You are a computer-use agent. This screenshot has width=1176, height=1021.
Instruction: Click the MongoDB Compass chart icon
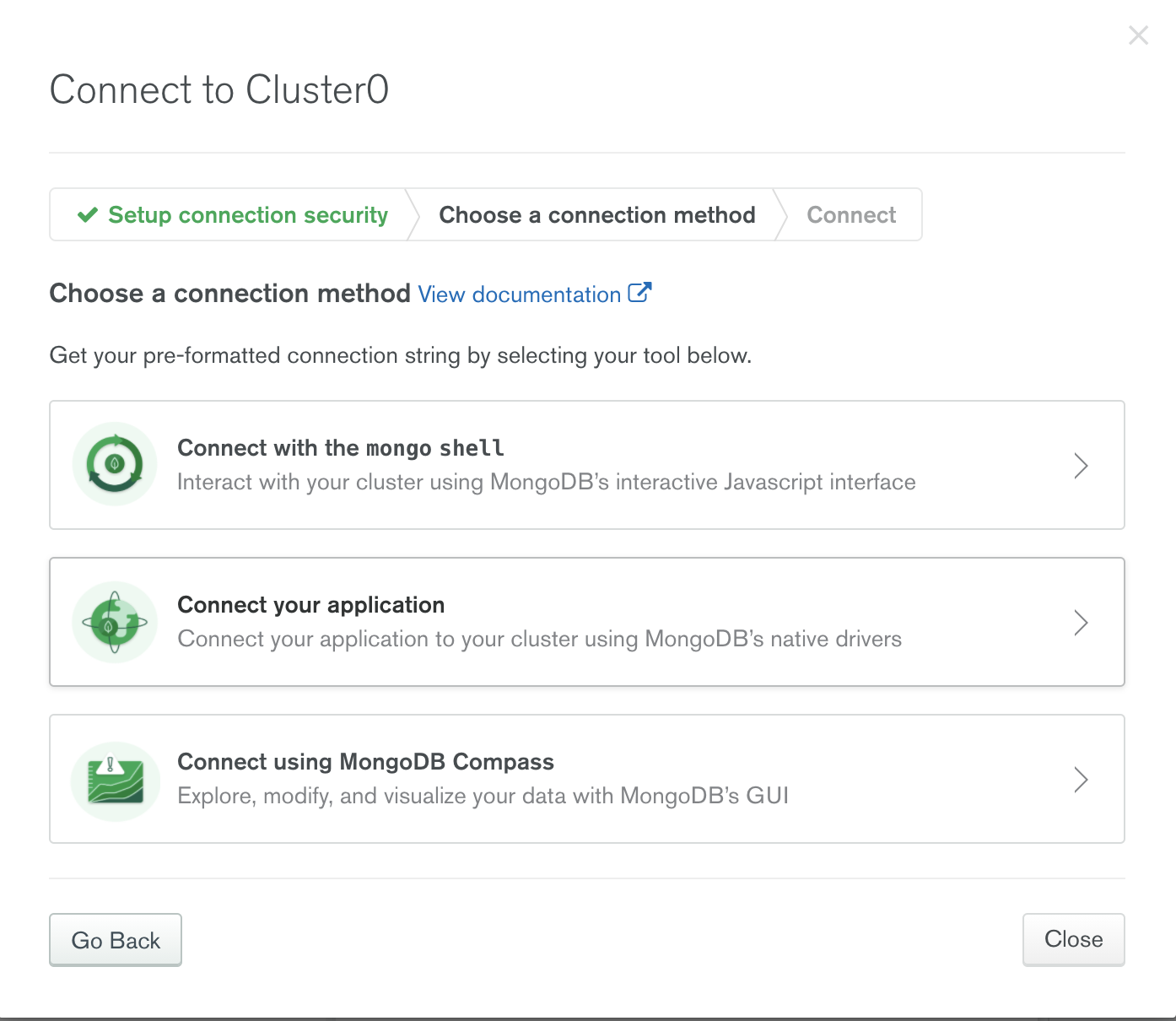tap(115, 781)
